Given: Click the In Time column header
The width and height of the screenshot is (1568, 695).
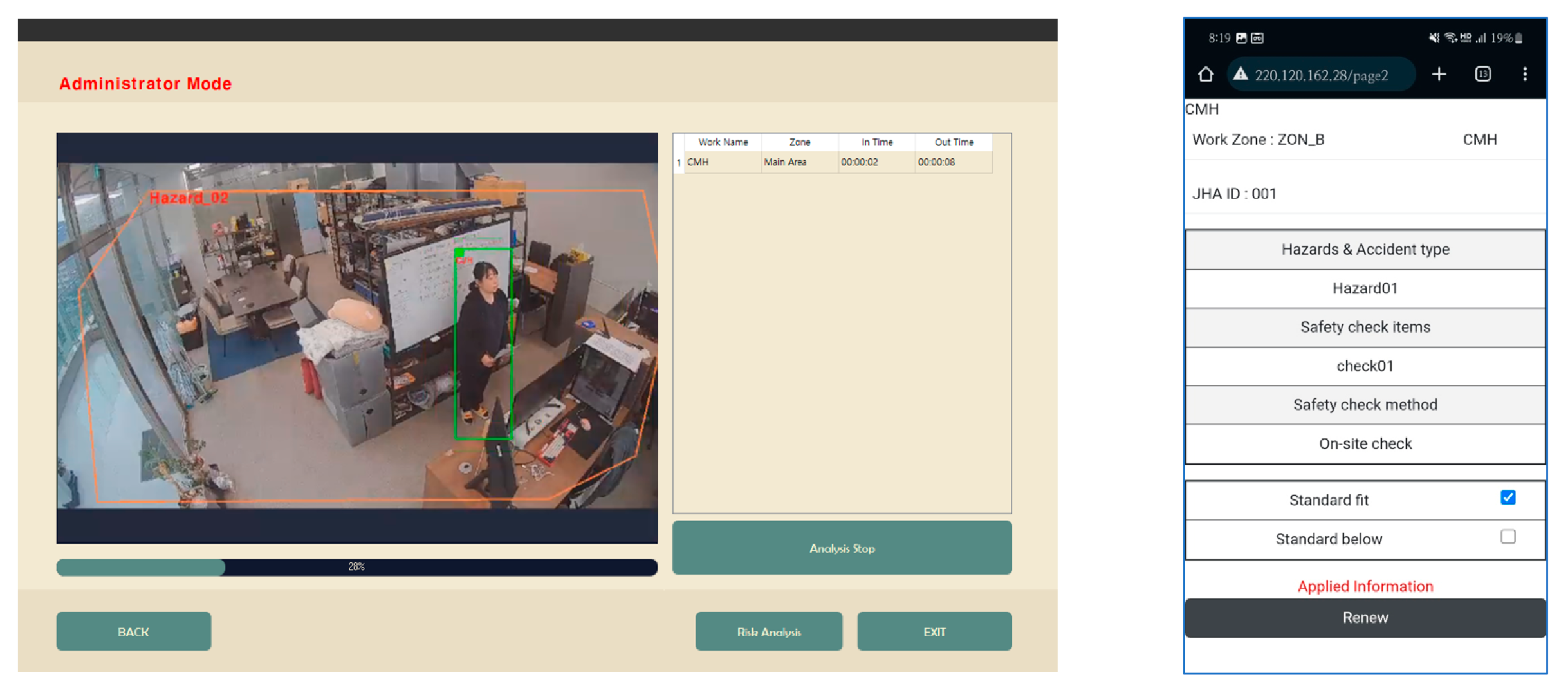Looking at the screenshot, I should [876, 142].
